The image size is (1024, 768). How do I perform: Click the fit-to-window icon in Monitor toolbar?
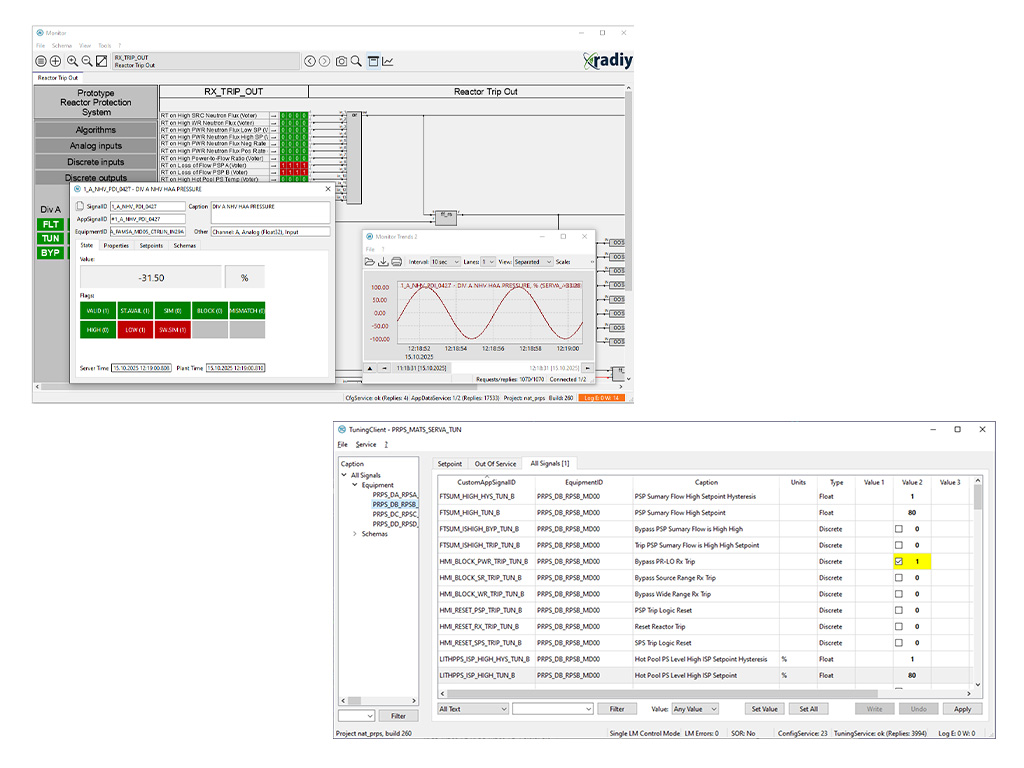click(101, 62)
